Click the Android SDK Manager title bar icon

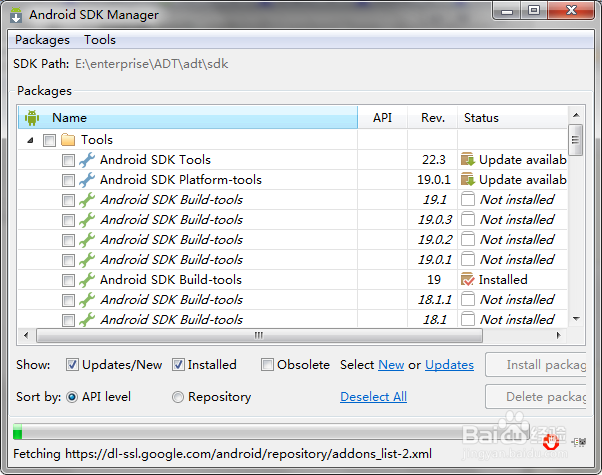click(16, 15)
